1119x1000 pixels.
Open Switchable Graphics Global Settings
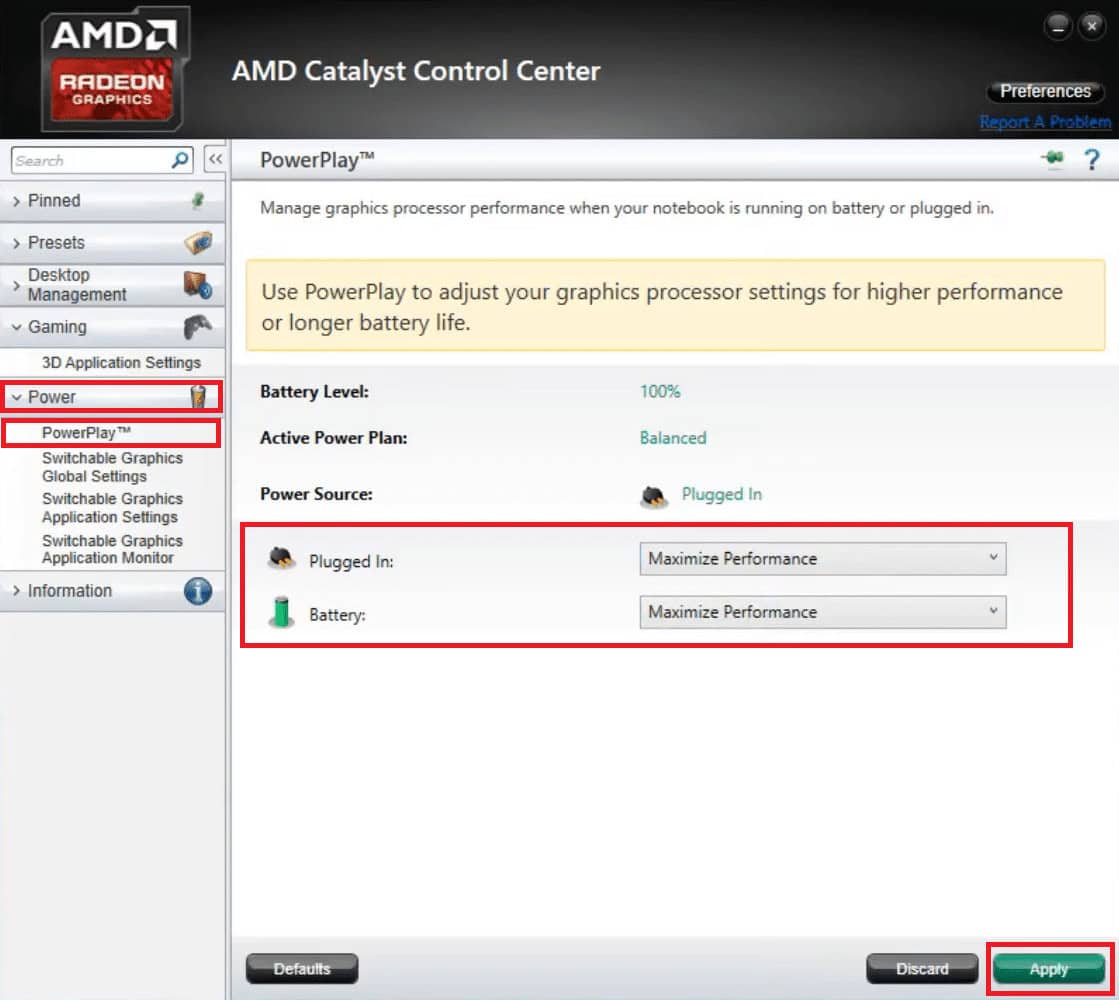pyautogui.click(x=112, y=467)
